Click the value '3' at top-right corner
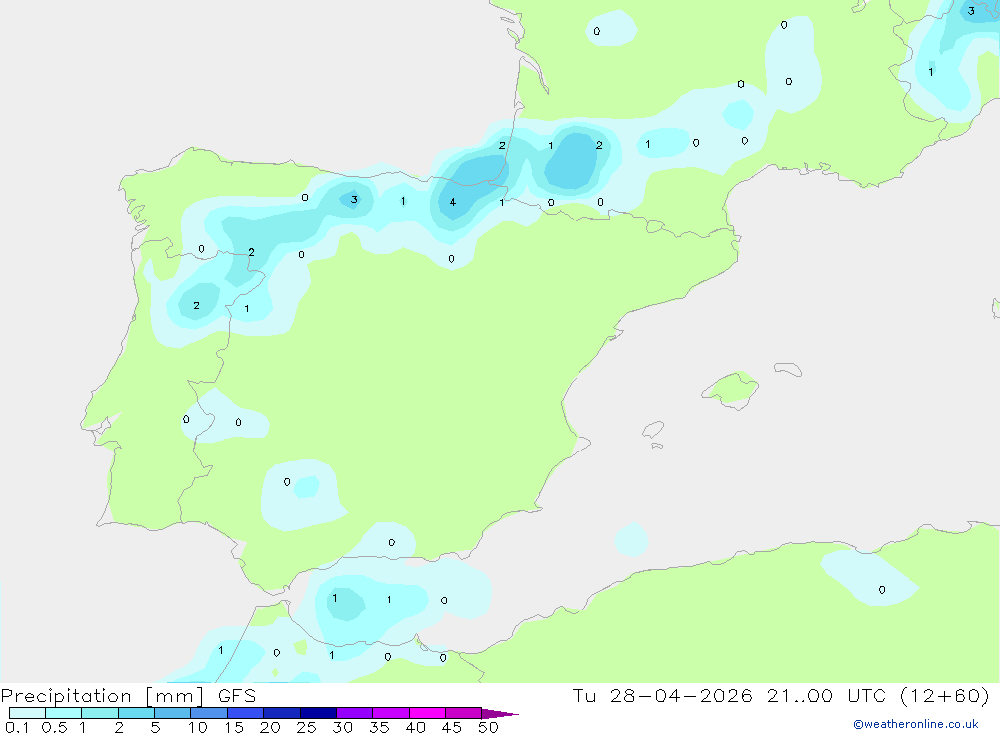Image resolution: width=1000 pixels, height=733 pixels. click(971, 11)
